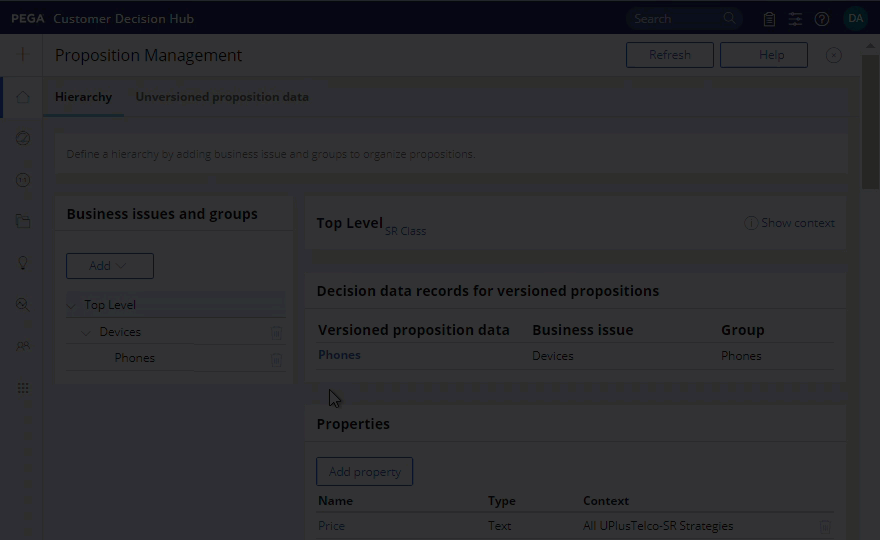Open the Phones versioned proposition data link

point(339,355)
